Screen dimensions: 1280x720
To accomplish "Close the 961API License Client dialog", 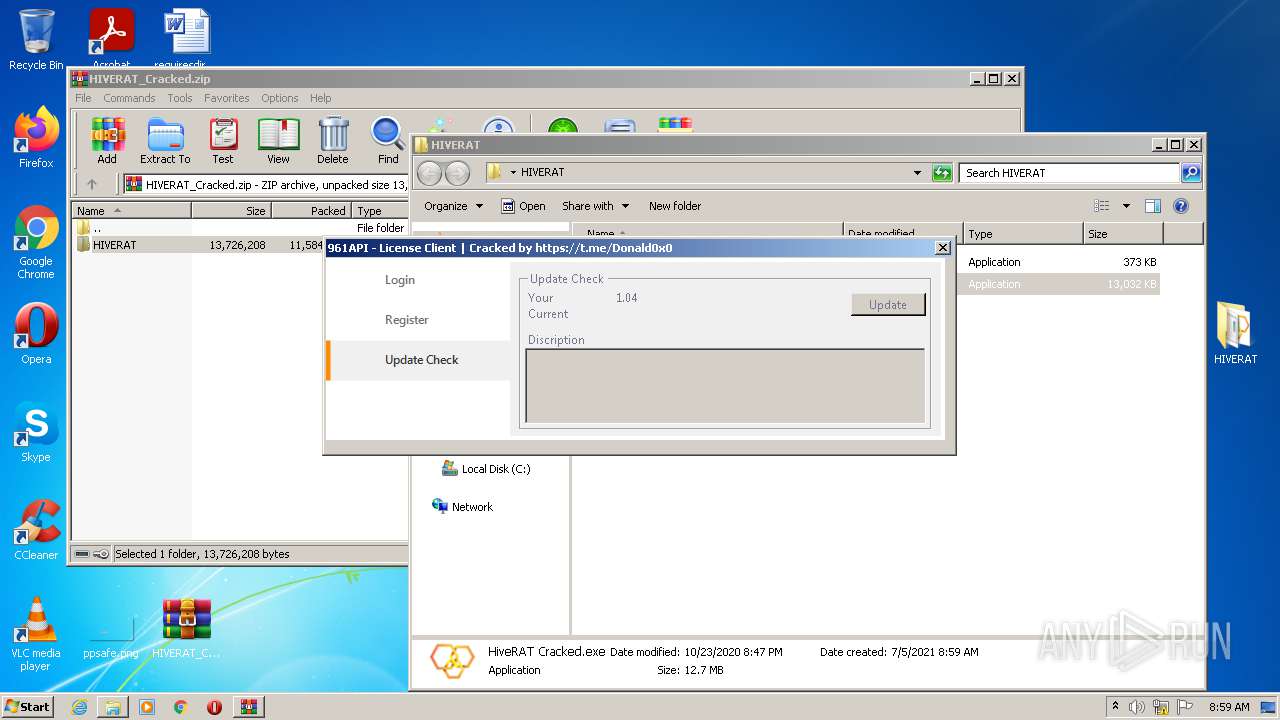I will click(942, 247).
